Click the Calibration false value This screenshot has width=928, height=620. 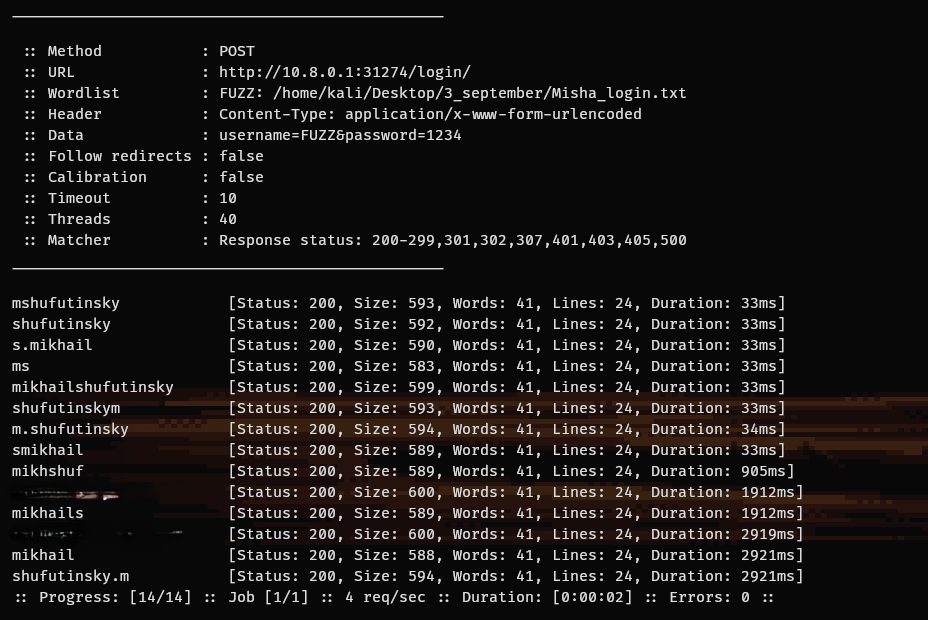pyautogui.click(x=241, y=177)
